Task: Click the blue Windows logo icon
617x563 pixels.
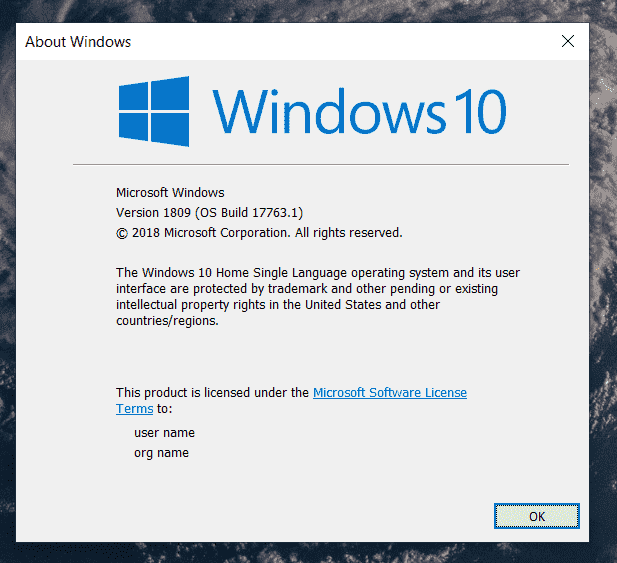Action: [154, 111]
